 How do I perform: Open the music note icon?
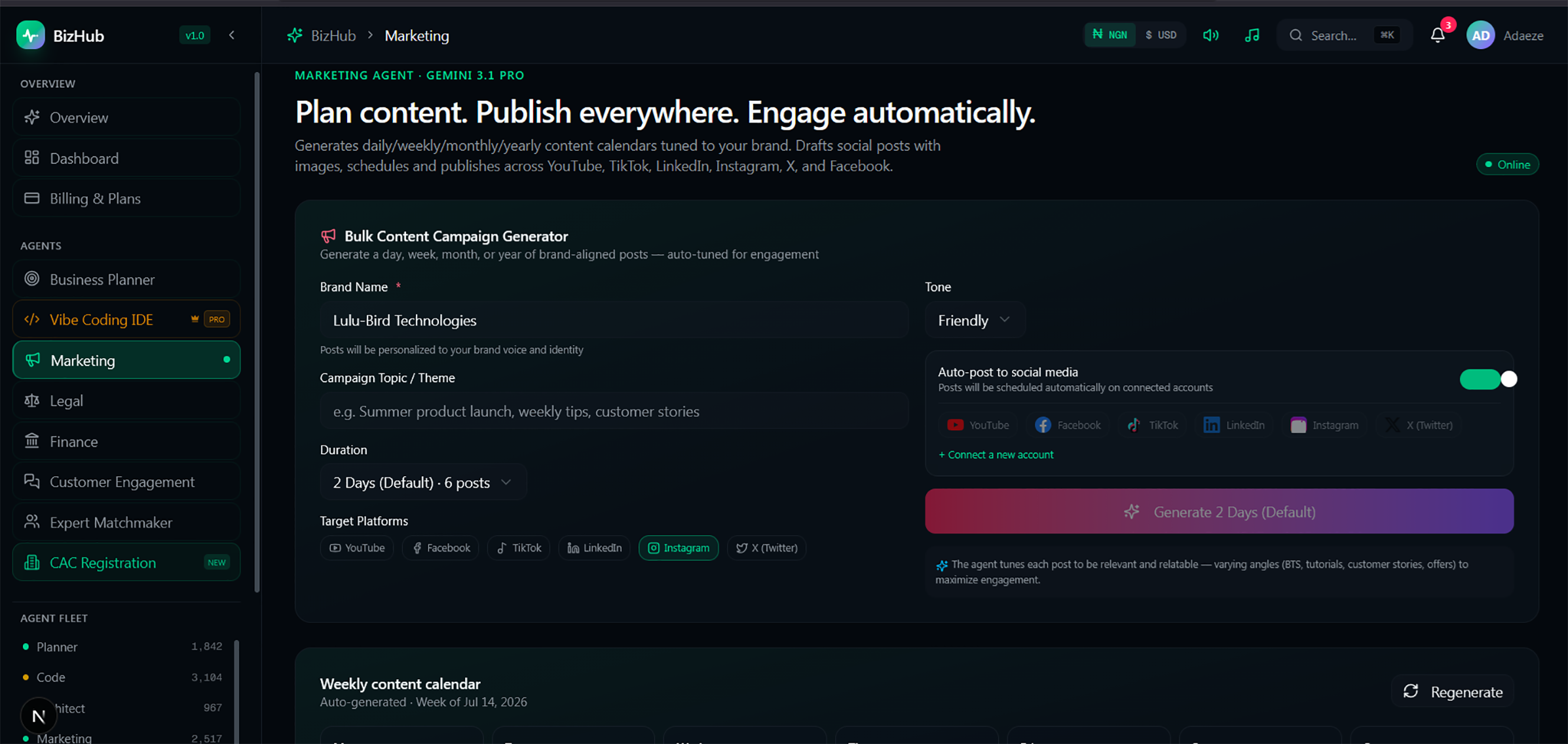1252,35
